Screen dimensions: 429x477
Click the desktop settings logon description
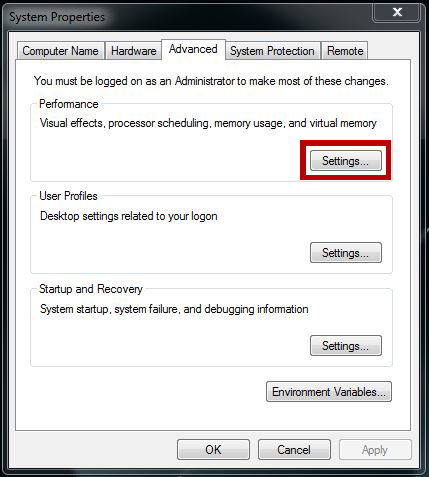coord(129,216)
